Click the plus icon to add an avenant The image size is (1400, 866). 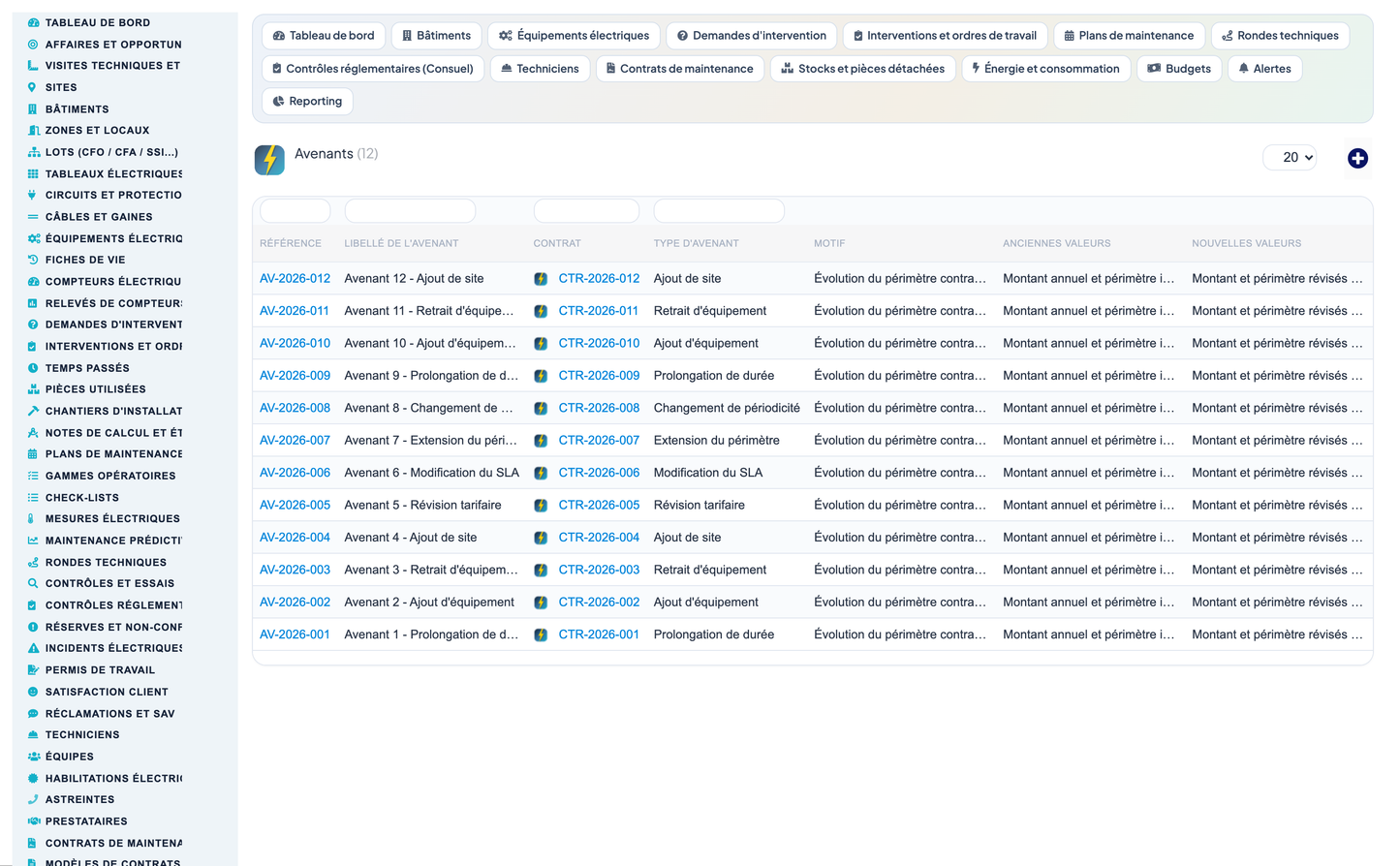1357,158
